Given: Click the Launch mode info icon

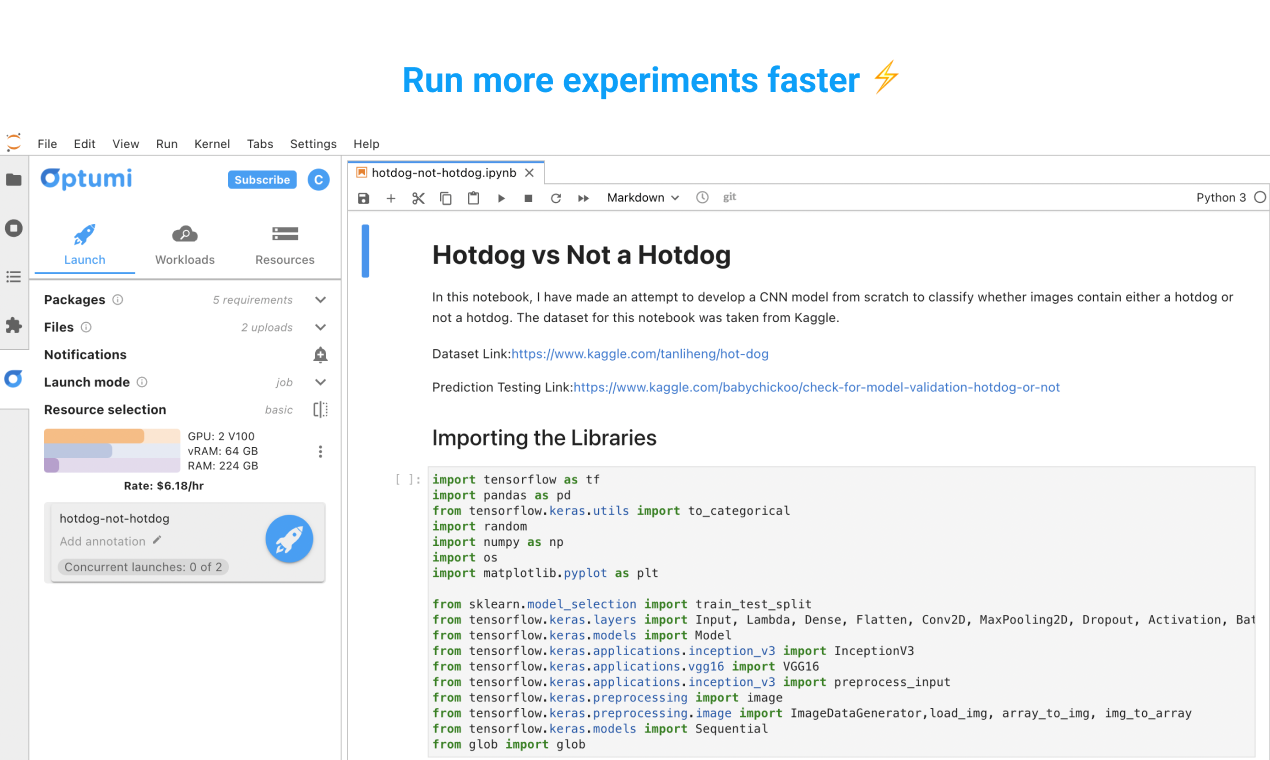Looking at the screenshot, I should point(142,382).
